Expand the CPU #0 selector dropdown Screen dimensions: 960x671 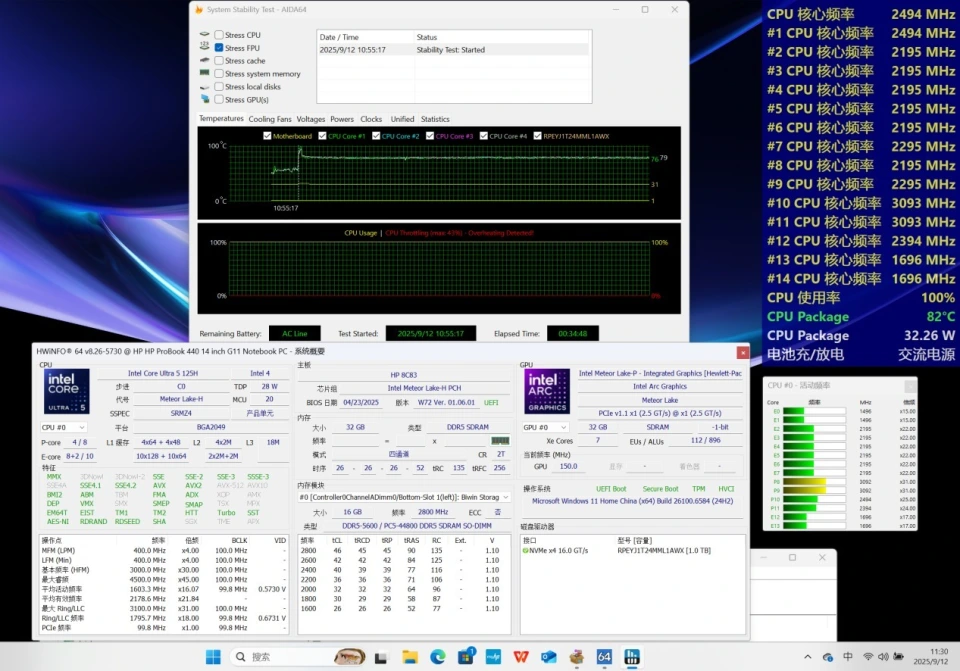click(64, 428)
